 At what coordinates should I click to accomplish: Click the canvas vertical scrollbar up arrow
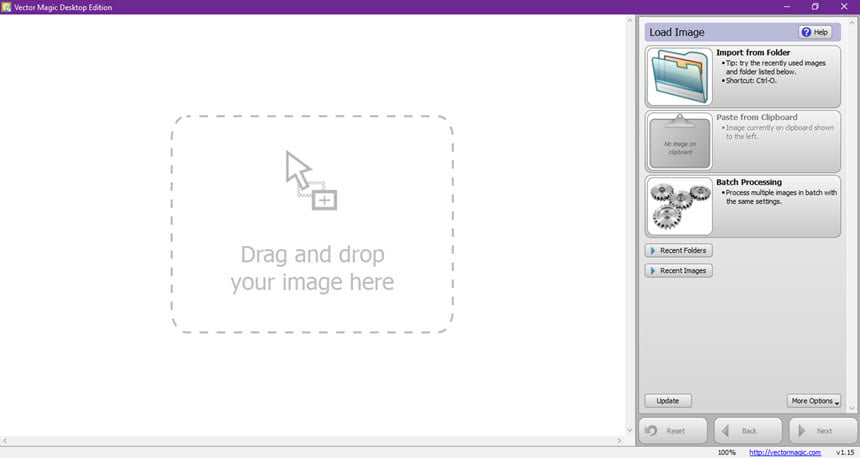click(x=630, y=20)
